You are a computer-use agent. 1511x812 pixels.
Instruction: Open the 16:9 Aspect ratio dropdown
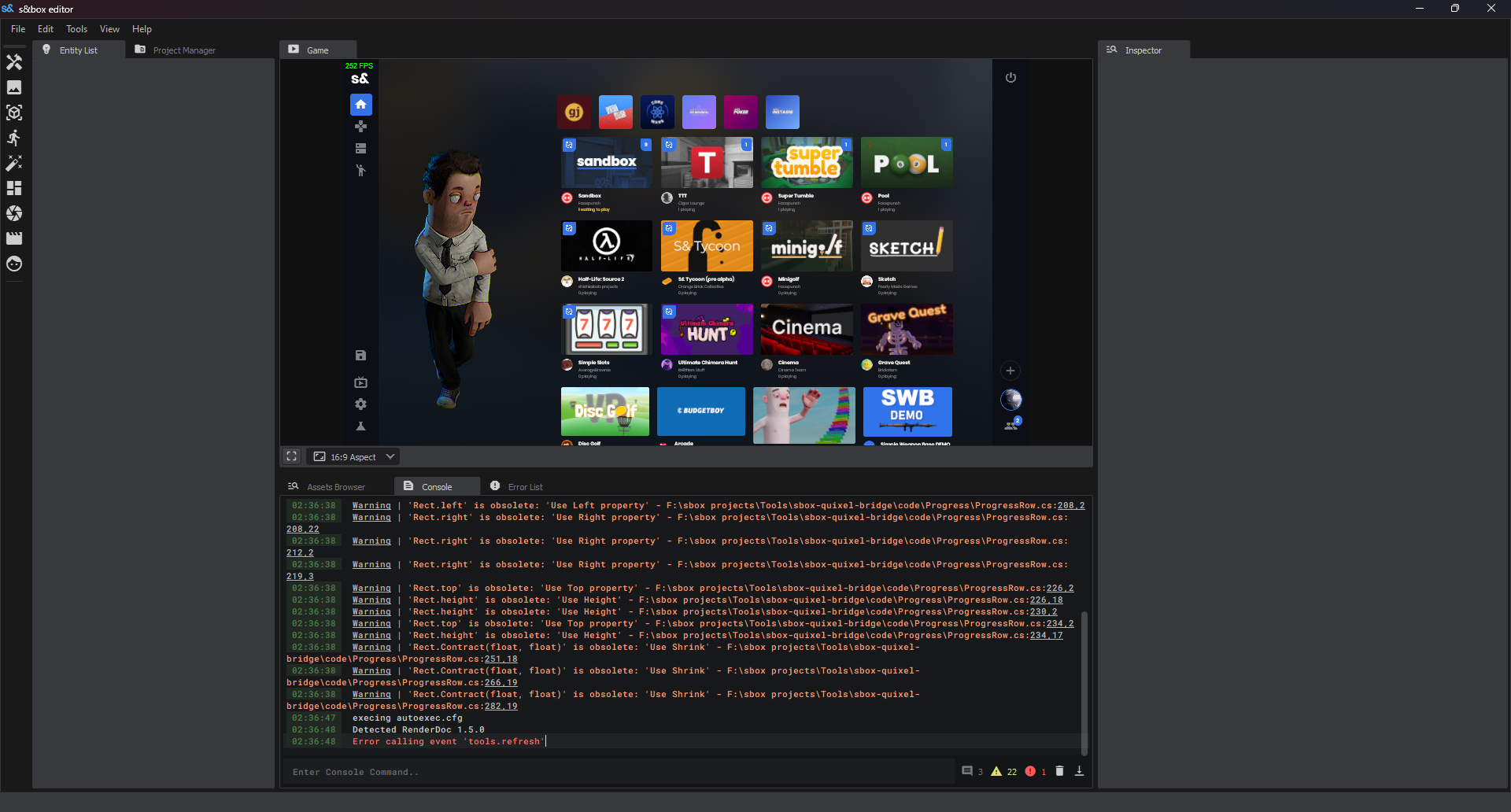pyautogui.click(x=353, y=456)
